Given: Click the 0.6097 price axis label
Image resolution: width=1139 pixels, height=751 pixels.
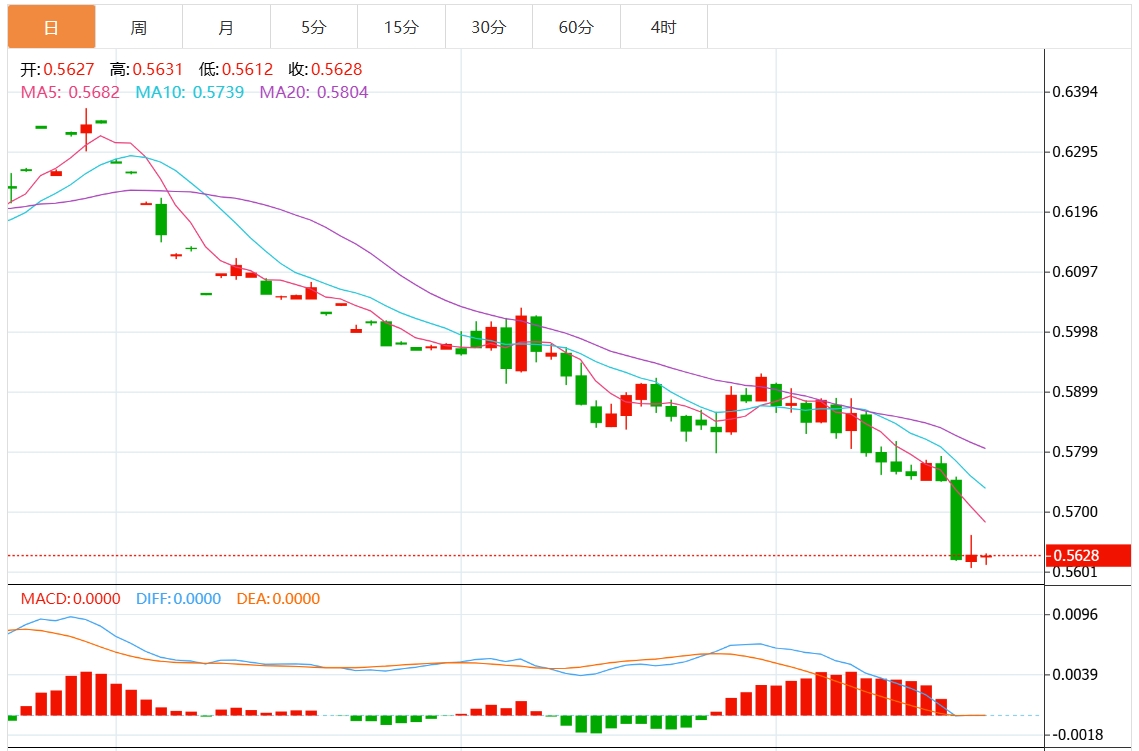Looking at the screenshot, I should point(1075,272).
